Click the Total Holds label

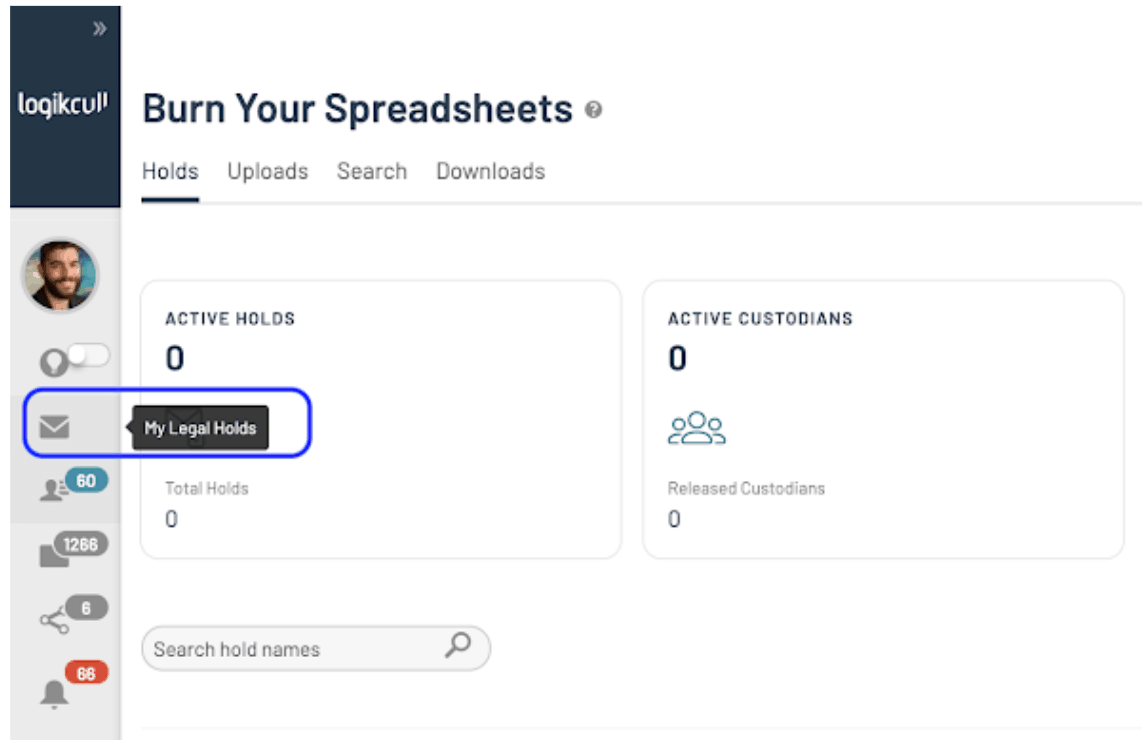207,488
